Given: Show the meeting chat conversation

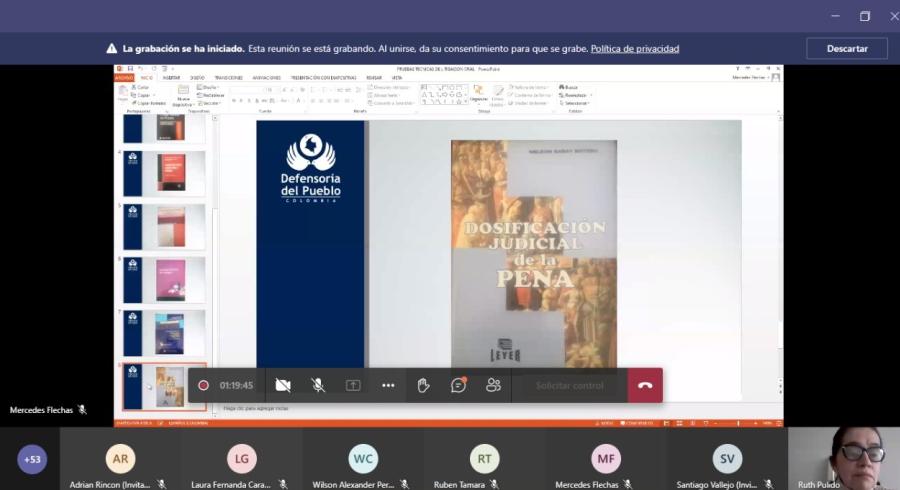Looking at the screenshot, I should pyautogui.click(x=458, y=385).
